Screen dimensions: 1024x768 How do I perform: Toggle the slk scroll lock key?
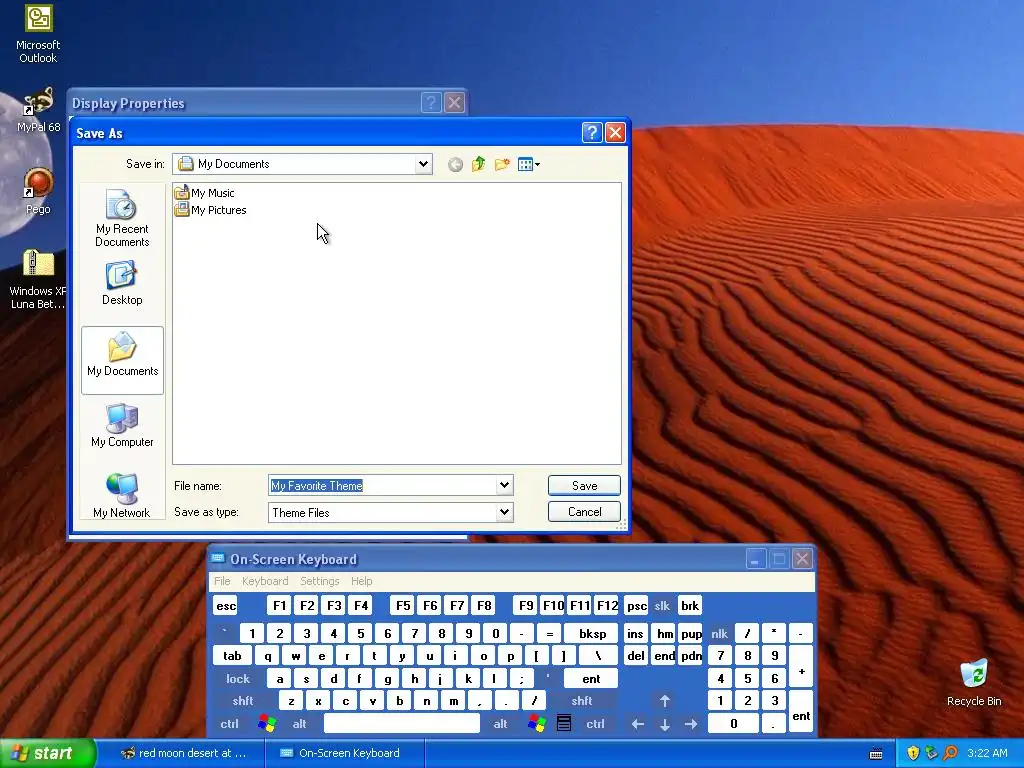662,606
